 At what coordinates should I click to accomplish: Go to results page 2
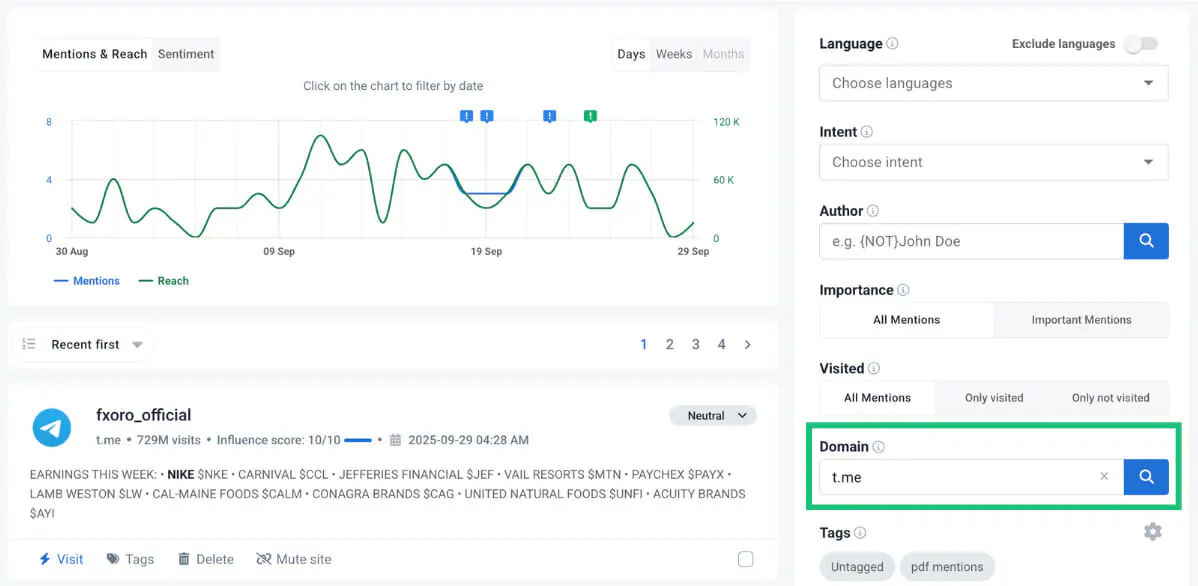670,344
